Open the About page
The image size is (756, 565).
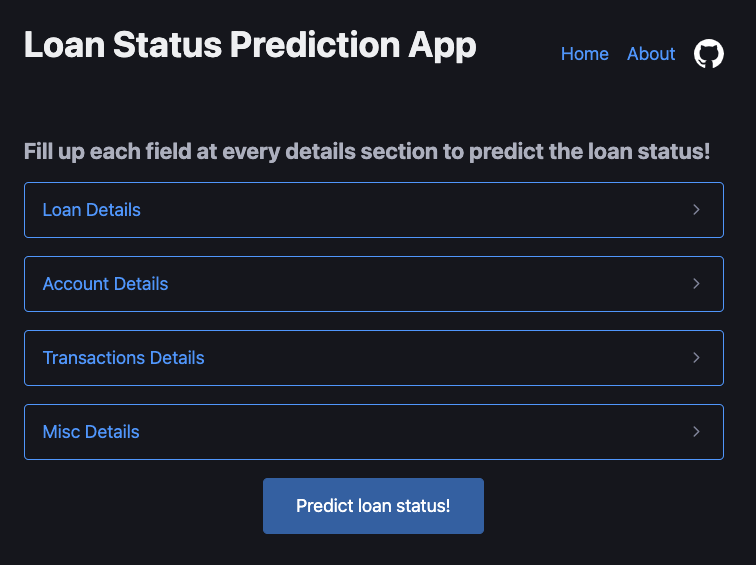(651, 54)
